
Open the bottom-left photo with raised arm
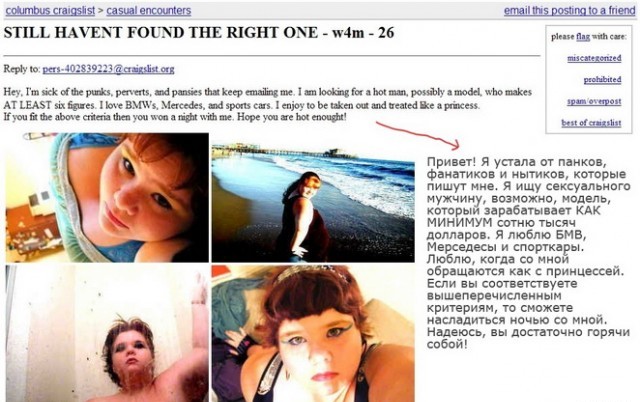[x=107, y=333]
